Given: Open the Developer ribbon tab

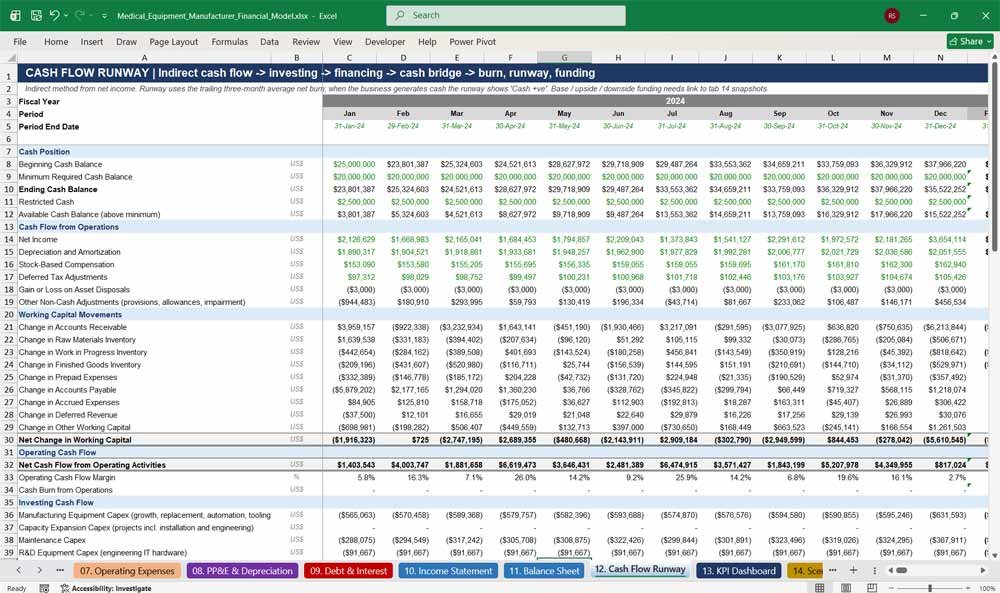Looking at the screenshot, I should pyautogui.click(x=385, y=41).
